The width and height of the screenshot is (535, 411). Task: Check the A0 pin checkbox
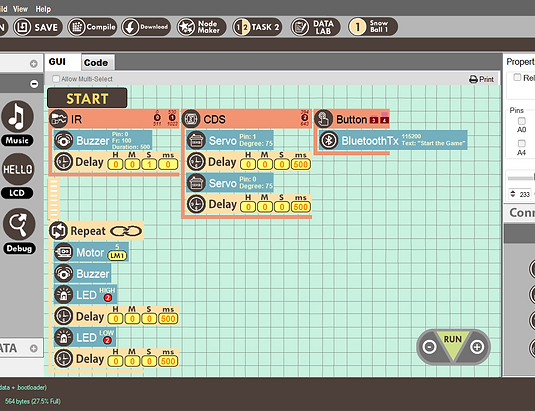521,121
